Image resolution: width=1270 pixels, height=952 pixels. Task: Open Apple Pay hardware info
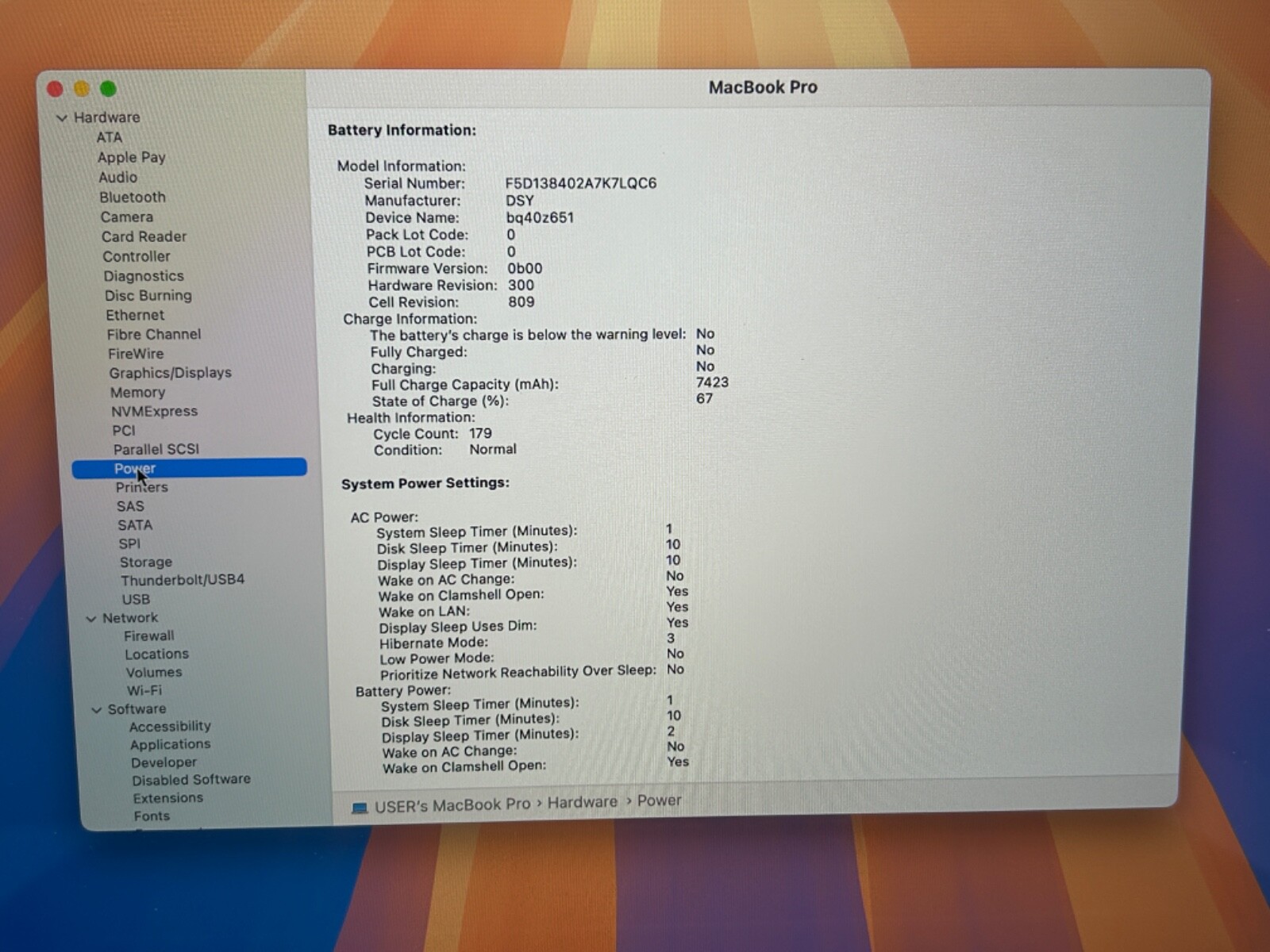(132, 157)
